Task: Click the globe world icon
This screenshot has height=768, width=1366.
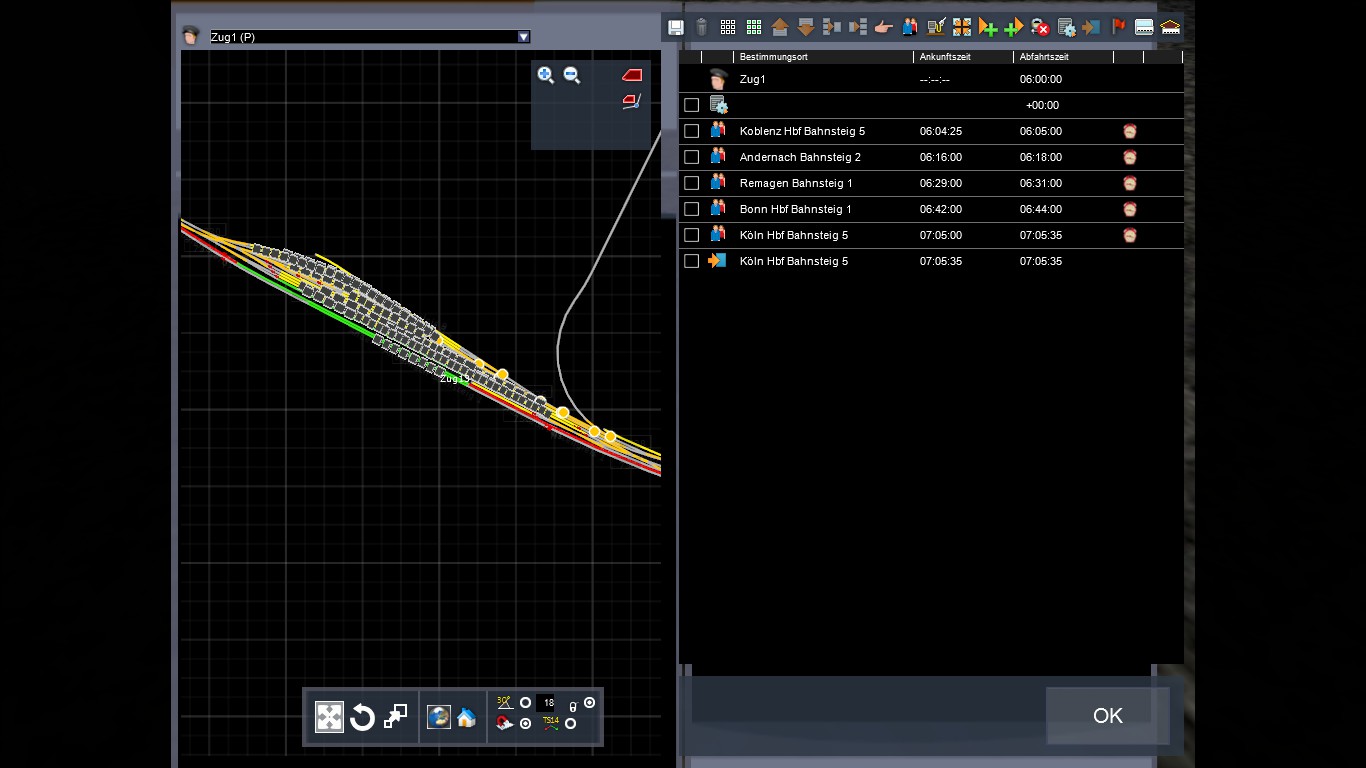Action: (x=438, y=717)
